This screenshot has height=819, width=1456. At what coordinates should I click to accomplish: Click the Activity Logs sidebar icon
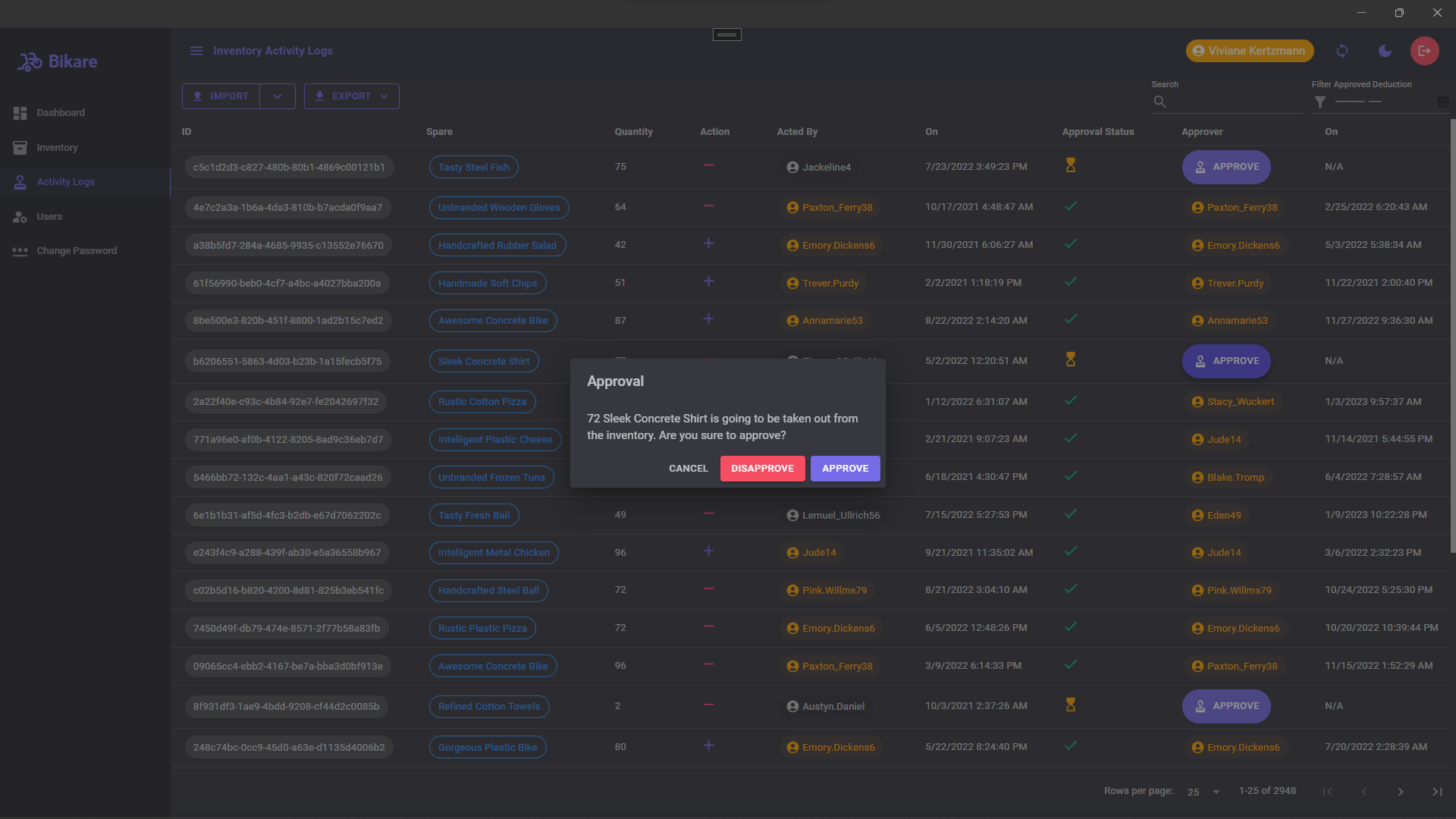20,181
